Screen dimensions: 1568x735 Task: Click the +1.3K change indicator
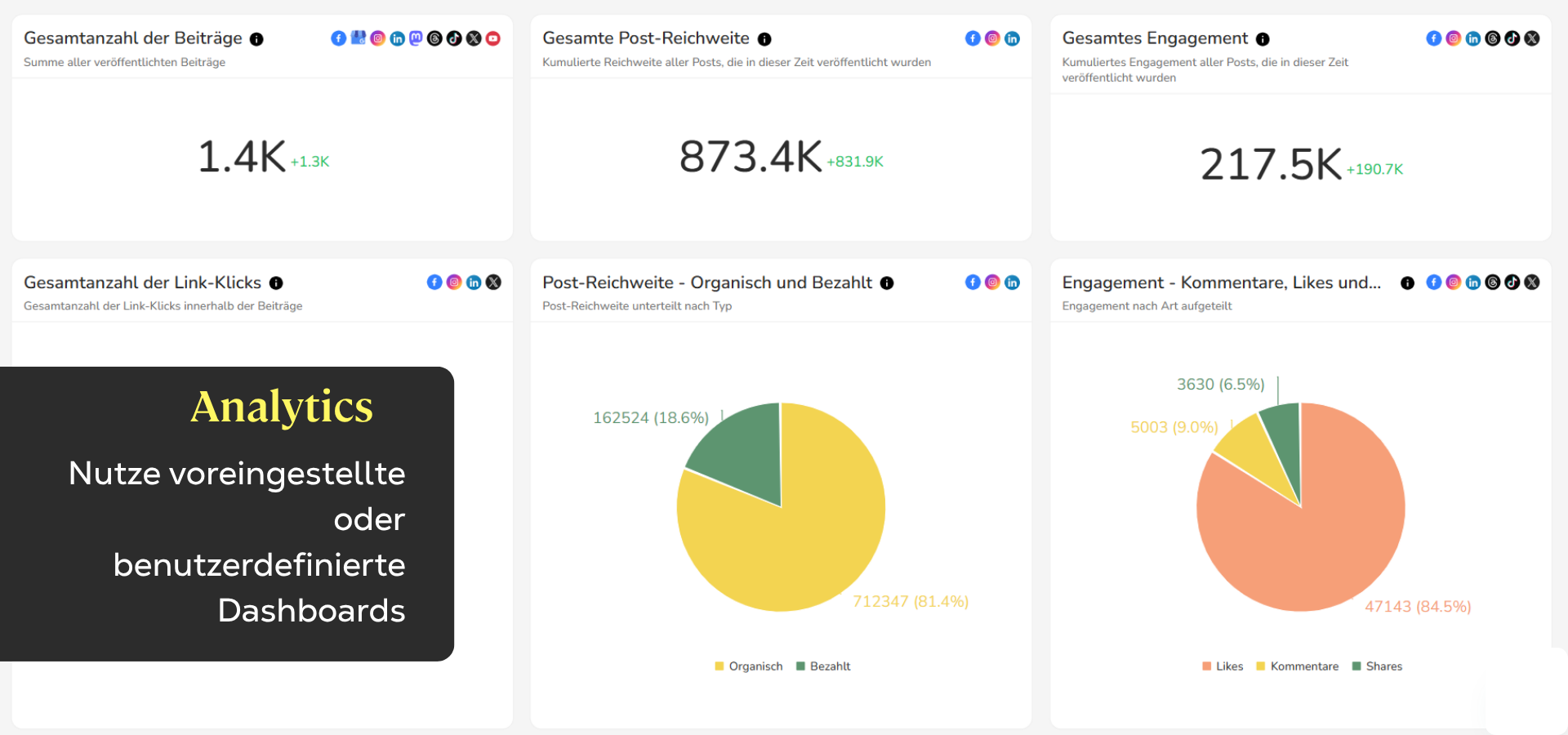tap(310, 162)
